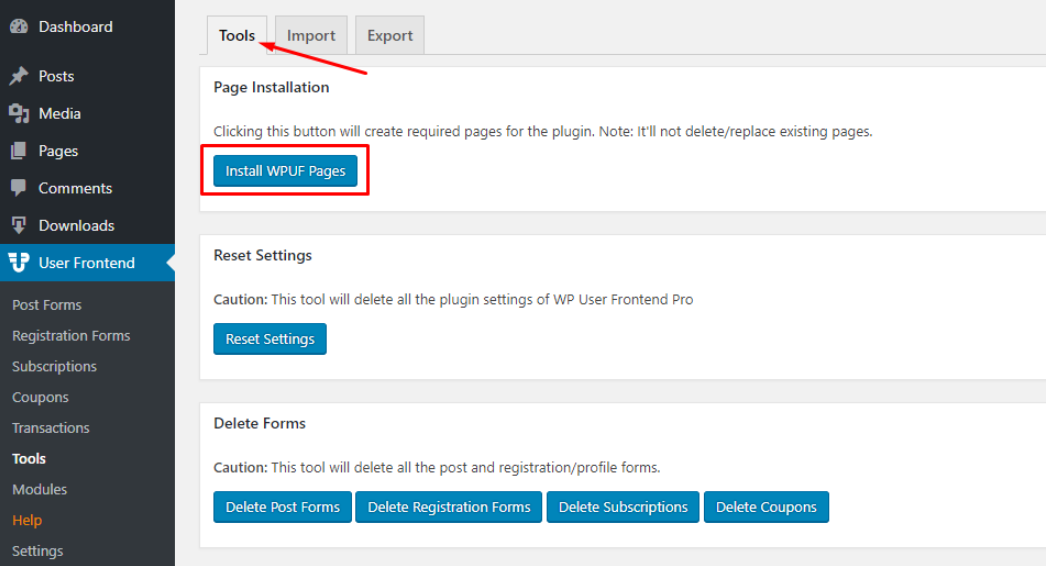Viewport: 1046px width, 566px height.
Task: Click the Posts pushpin icon
Action: (x=19, y=76)
